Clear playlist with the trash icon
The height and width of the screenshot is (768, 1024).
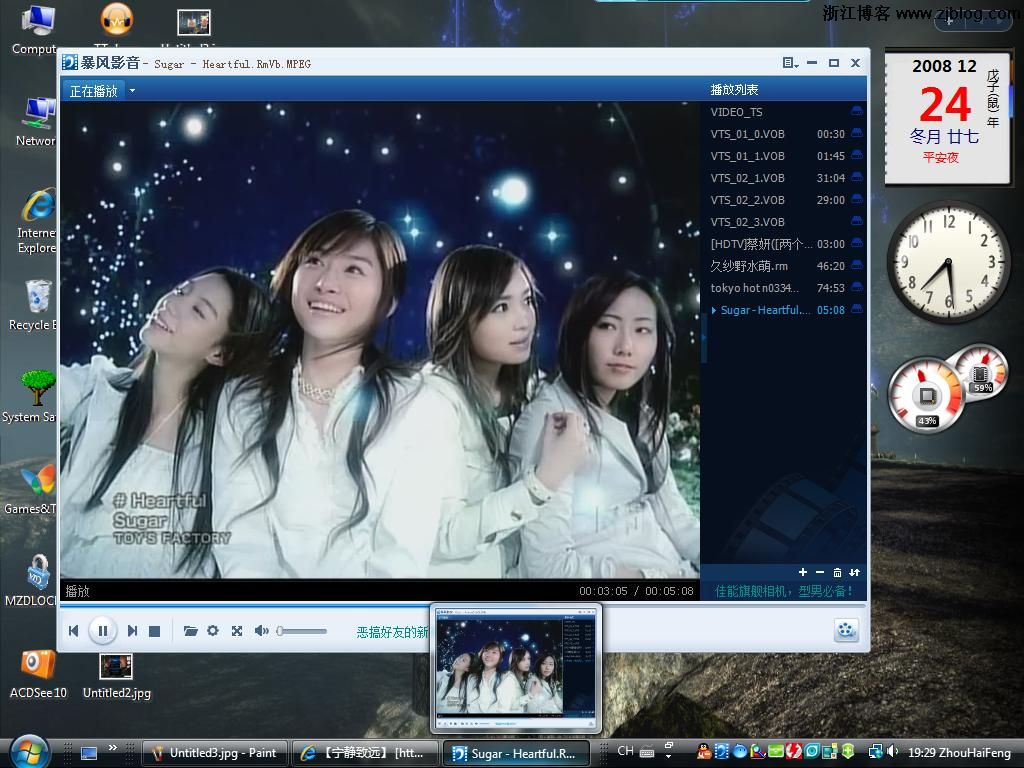tap(837, 573)
